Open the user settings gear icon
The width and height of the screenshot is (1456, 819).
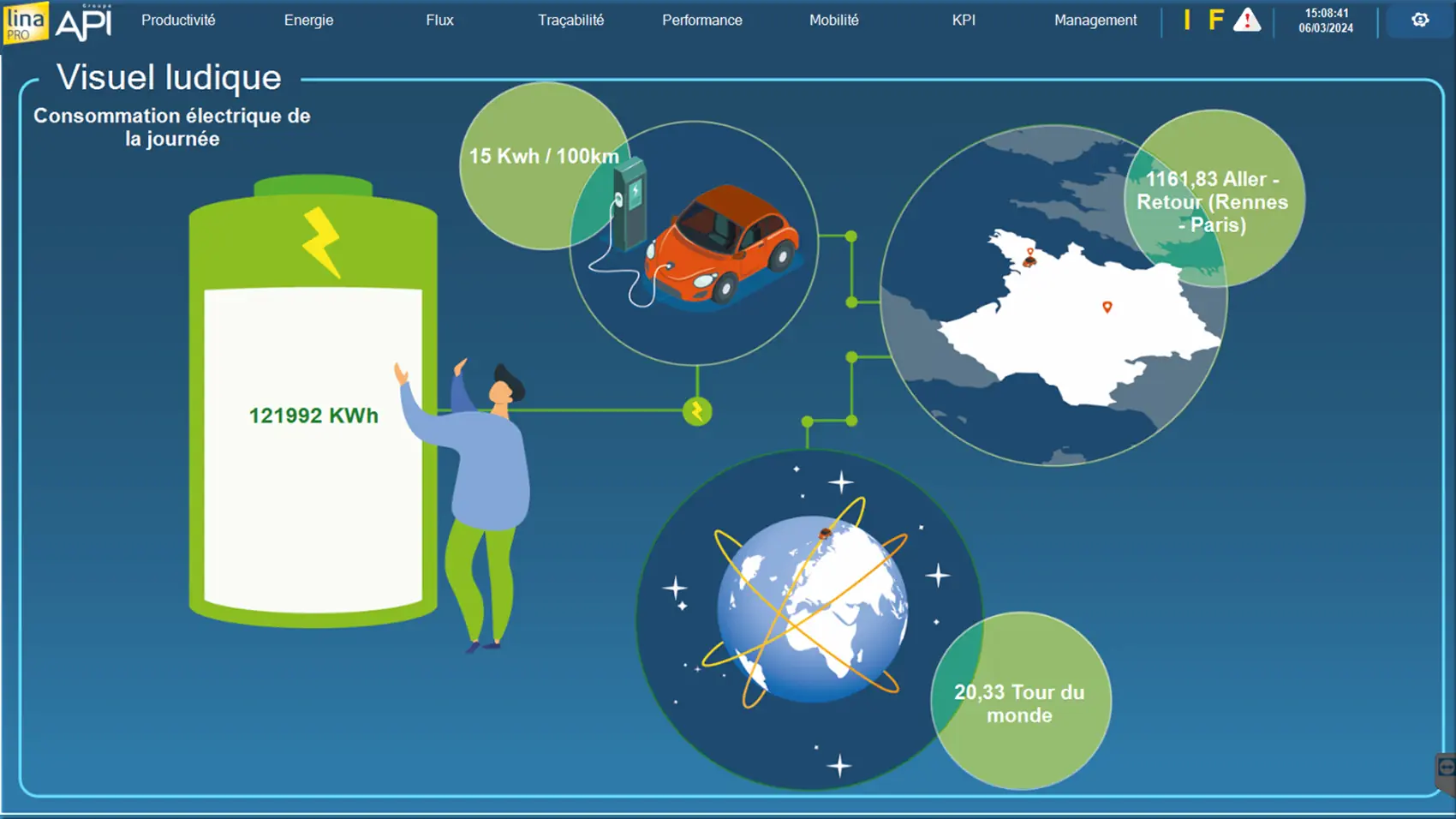coord(1420,20)
